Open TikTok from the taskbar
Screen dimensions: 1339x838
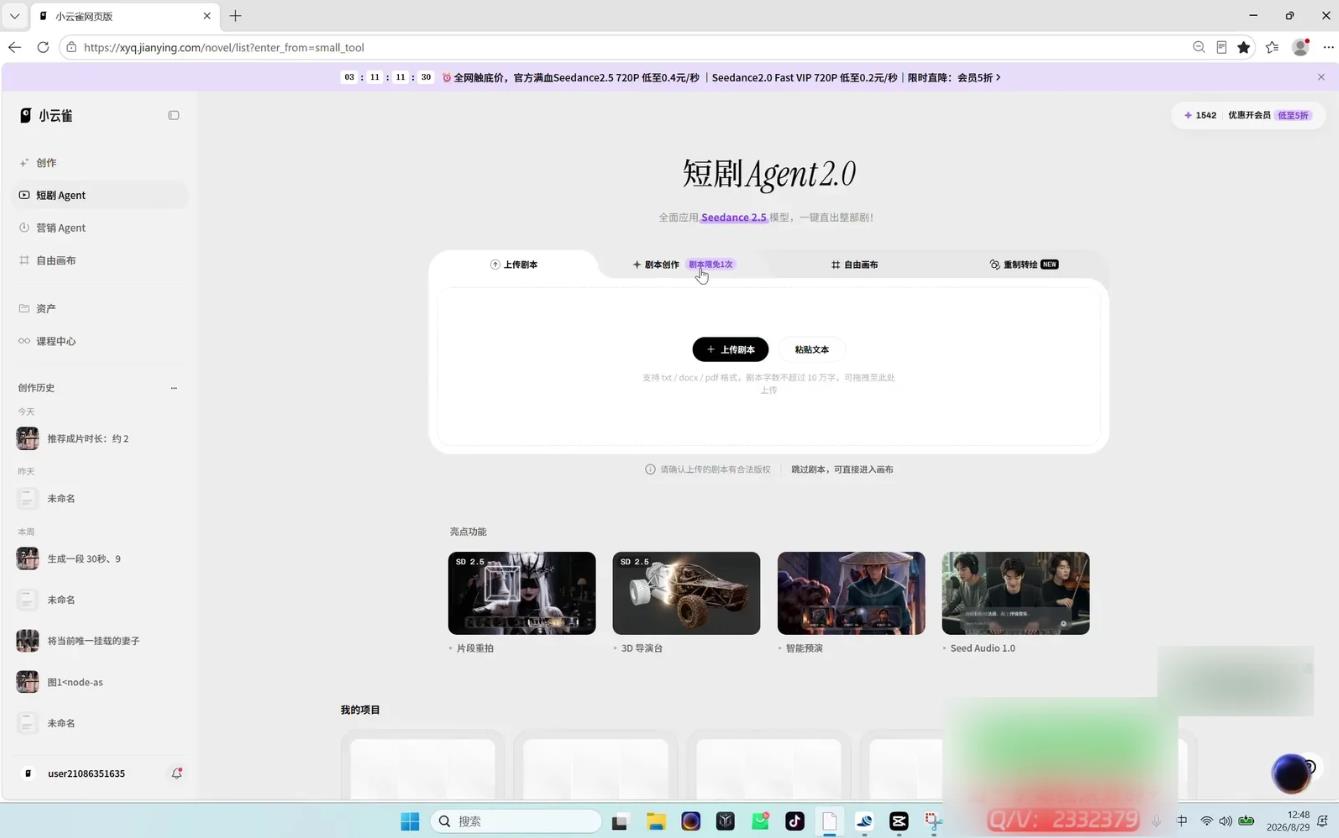tap(795, 821)
